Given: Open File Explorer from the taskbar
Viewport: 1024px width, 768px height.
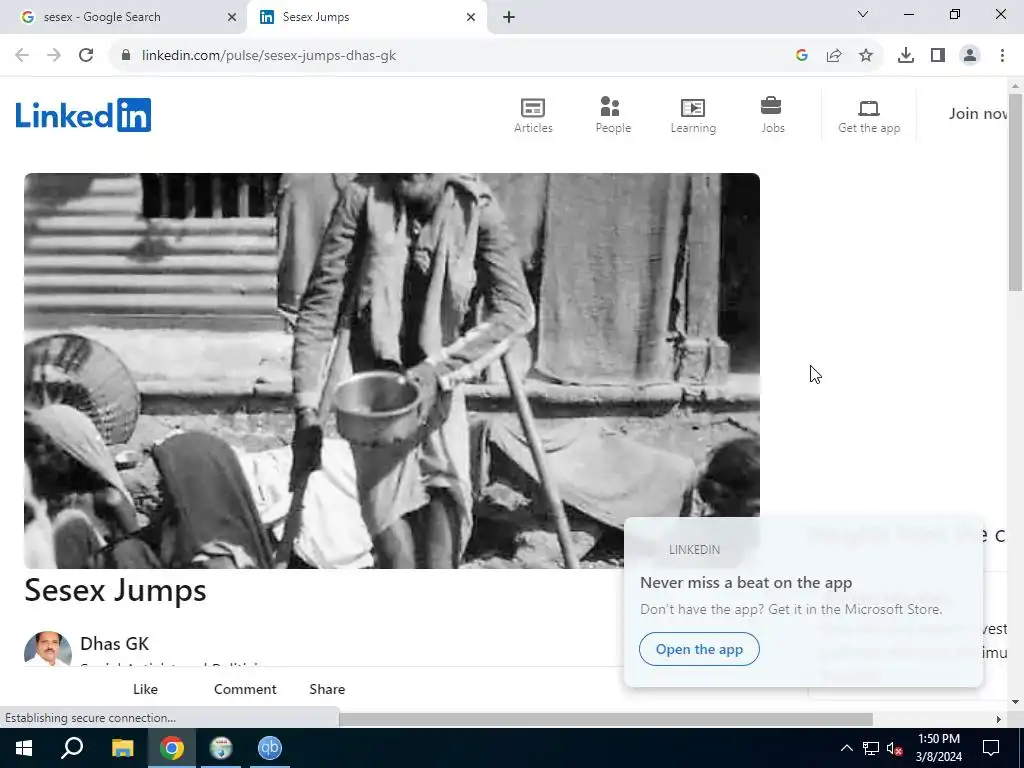Looking at the screenshot, I should (122, 748).
